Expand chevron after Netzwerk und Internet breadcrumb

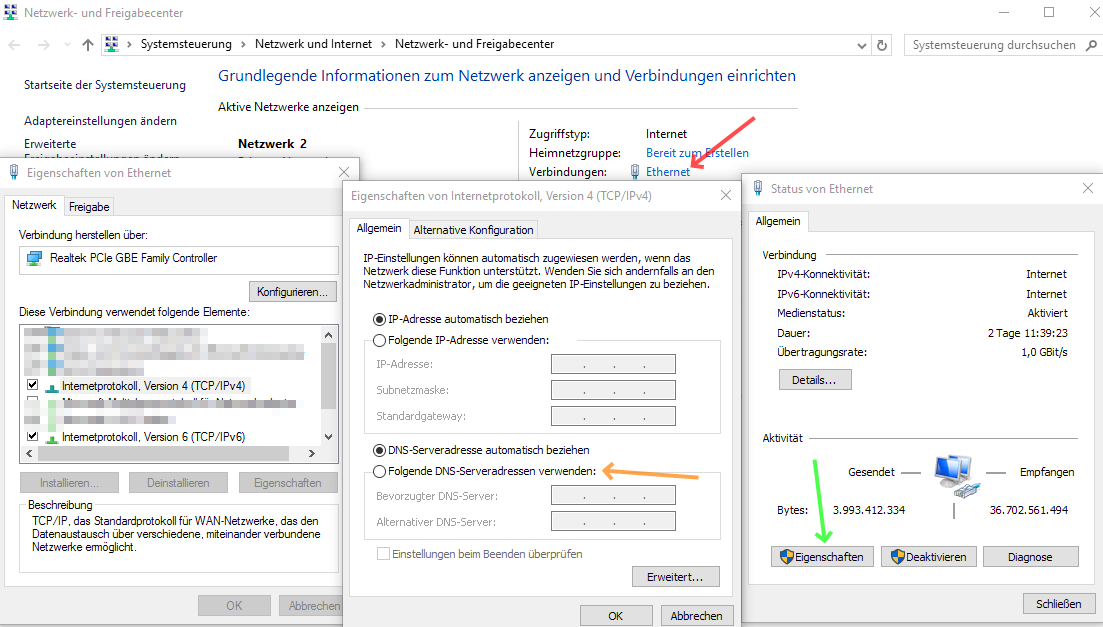(x=383, y=44)
